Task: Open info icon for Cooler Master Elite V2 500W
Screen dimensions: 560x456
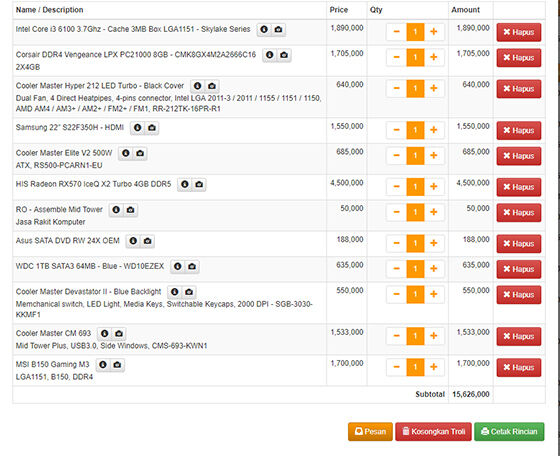Action: click(x=126, y=153)
